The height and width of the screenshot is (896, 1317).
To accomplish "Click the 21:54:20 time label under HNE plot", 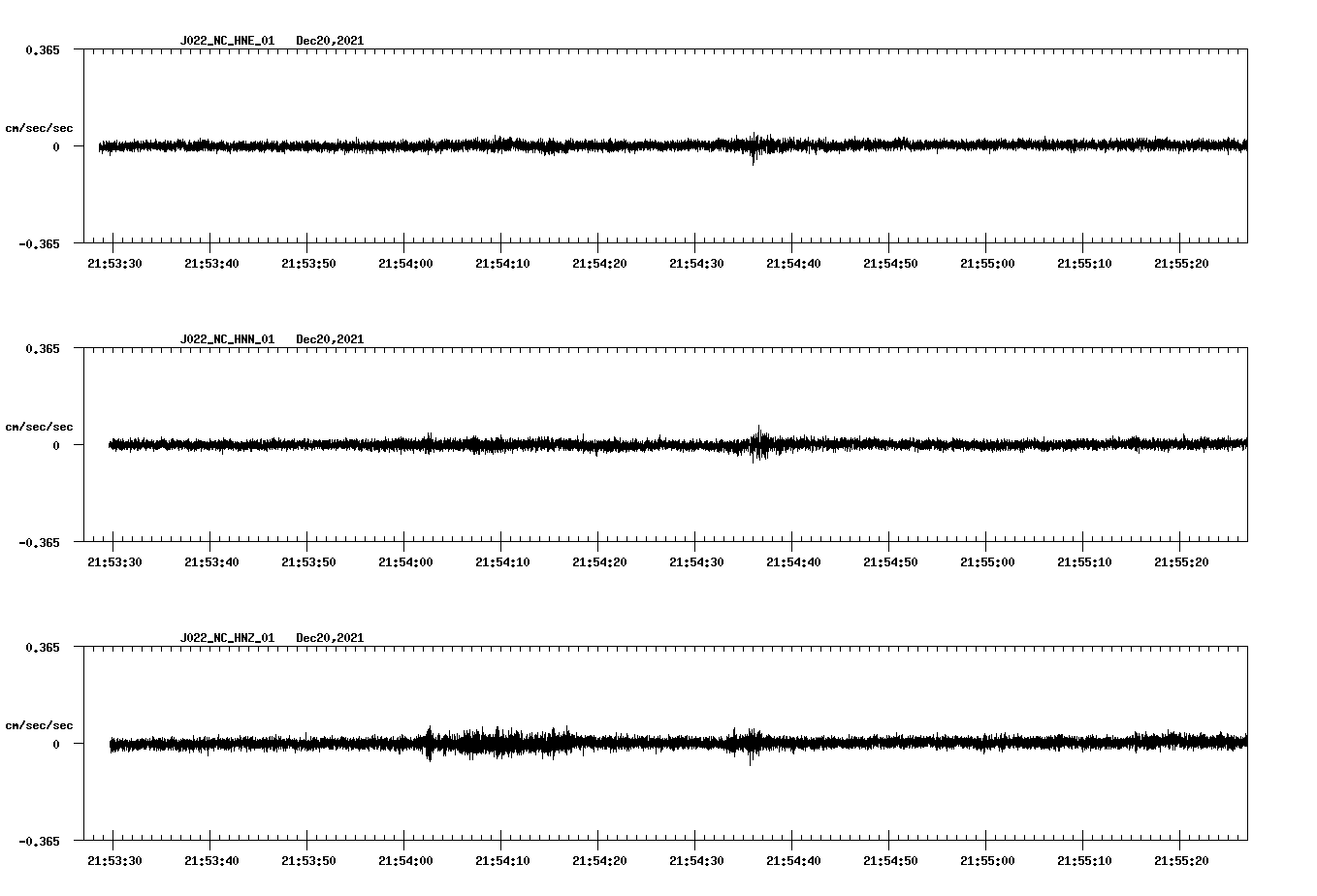I will point(599,263).
